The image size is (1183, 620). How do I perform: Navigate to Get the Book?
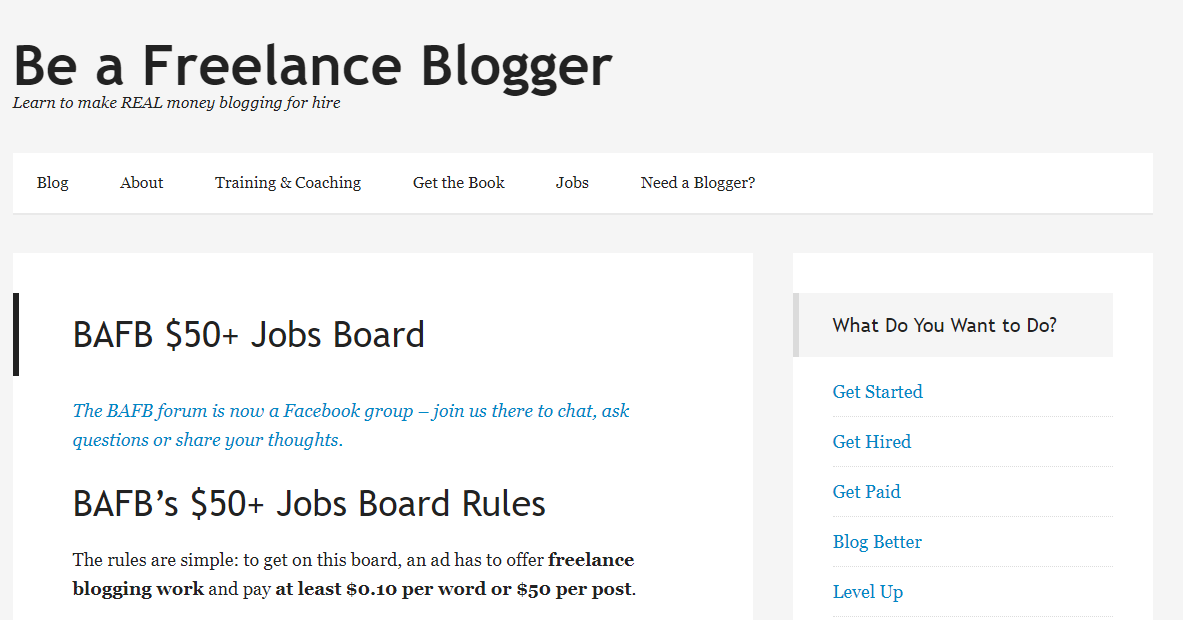point(458,182)
